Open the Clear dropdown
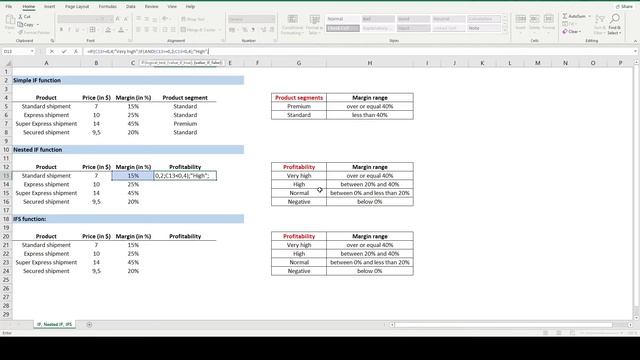This screenshot has width=640, height=360. point(572,31)
